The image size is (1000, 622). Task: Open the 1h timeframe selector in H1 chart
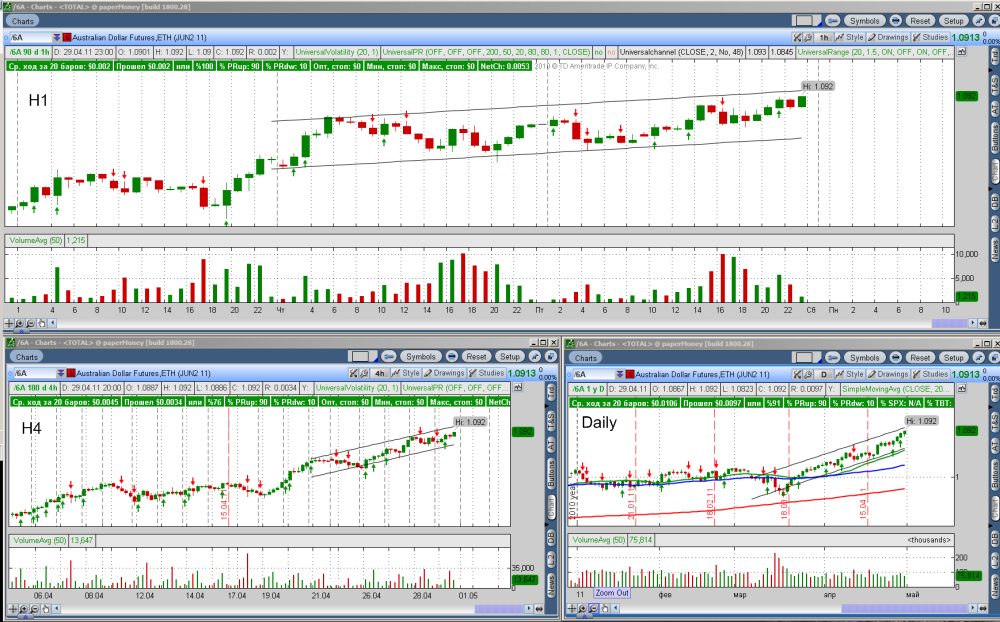[824, 38]
